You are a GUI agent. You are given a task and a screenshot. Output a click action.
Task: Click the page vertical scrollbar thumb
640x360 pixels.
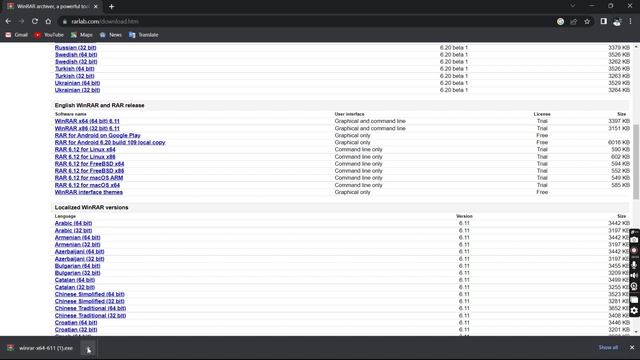(x=636, y=162)
